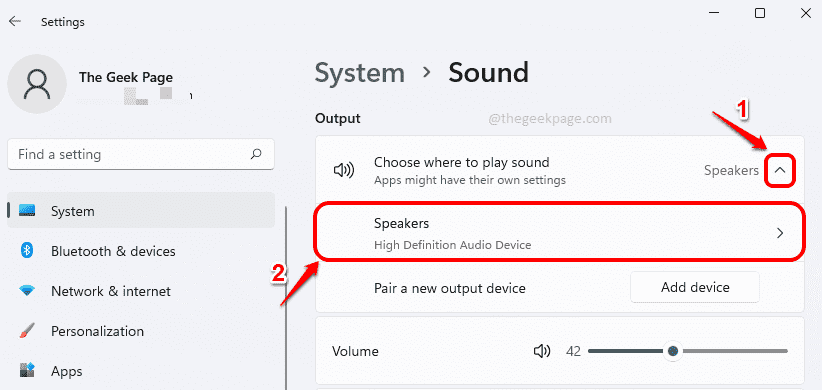
Task: Click the user profile avatar
Action: (x=37, y=84)
